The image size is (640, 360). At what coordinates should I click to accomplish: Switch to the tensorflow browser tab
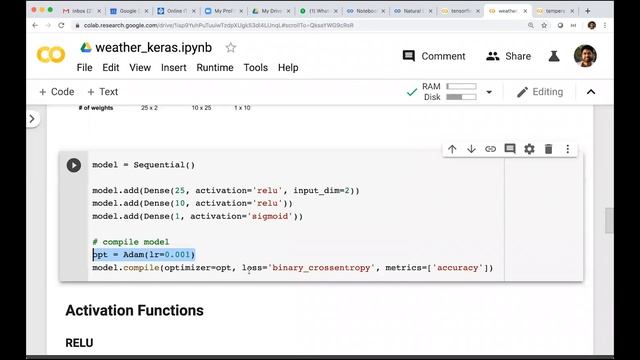pos(461,11)
